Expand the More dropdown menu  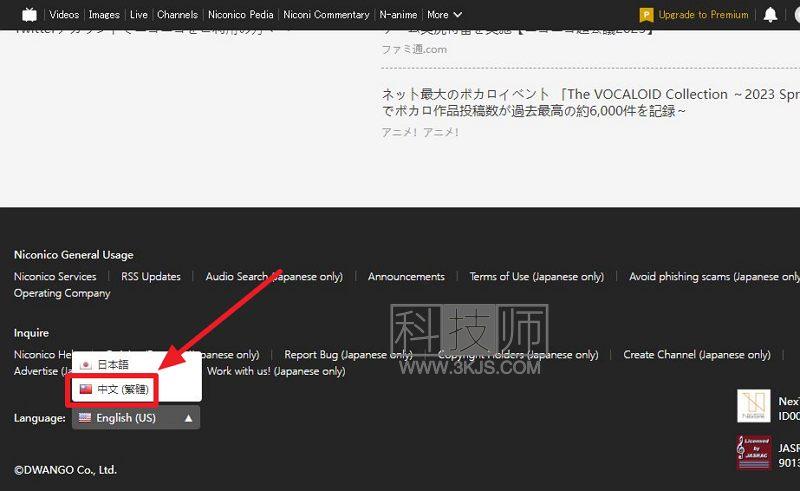pyautogui.click(x=444, y=15)
